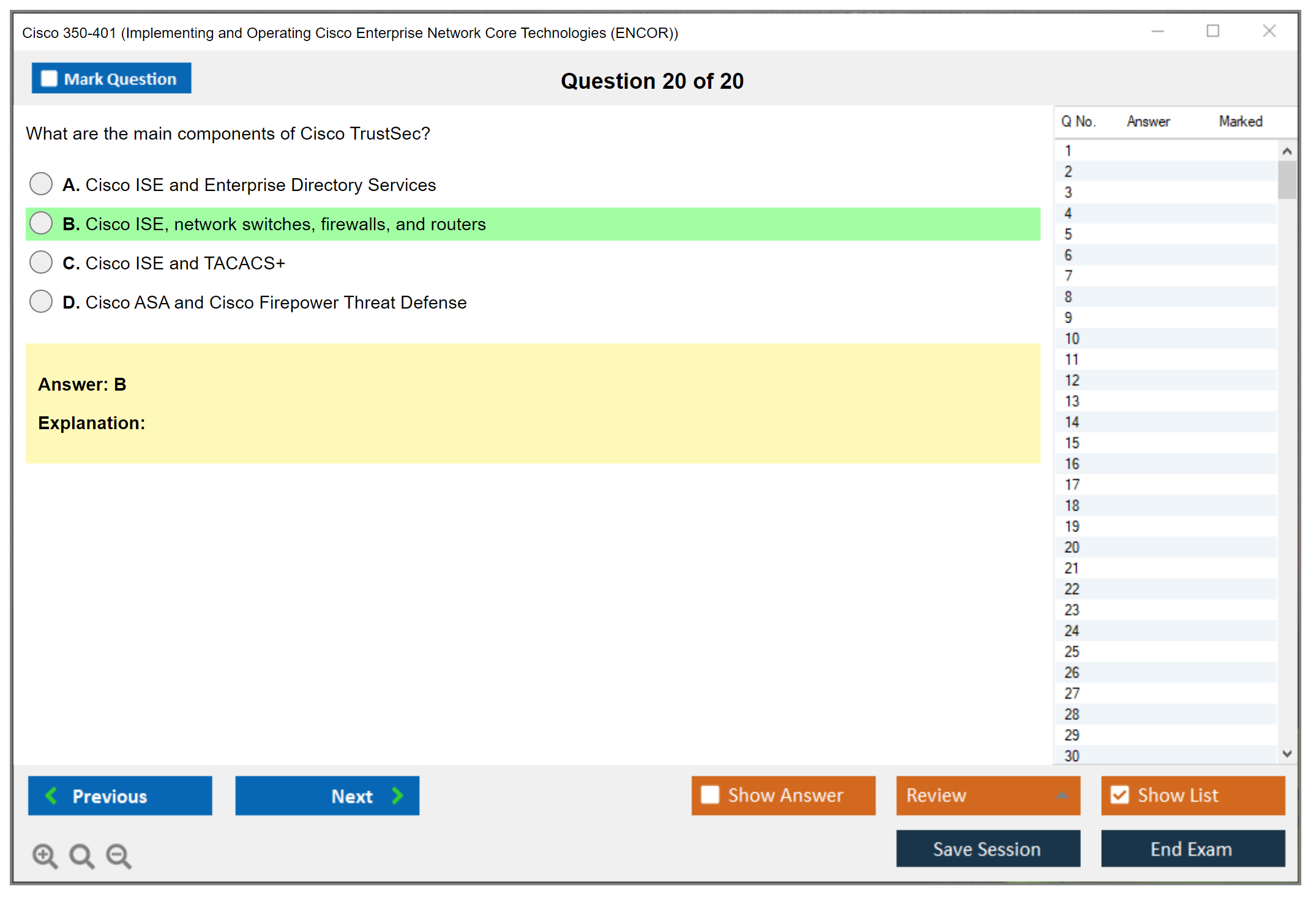Enable the Show Answer checkbox
Image resolution: width=1316 pixels, height=900 pixels.
pyautogui.click(x=710, y=795)
